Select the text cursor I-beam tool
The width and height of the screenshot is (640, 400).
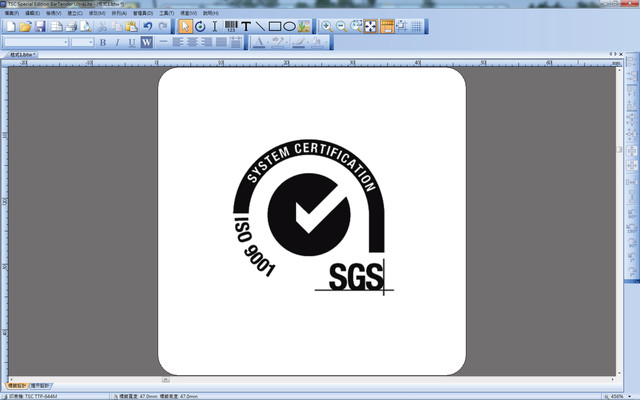coord(215,27)
